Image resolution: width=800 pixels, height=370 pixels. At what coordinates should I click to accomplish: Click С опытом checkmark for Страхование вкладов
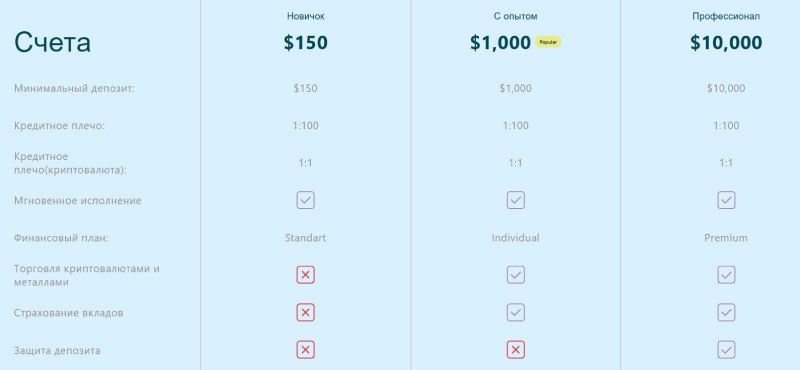pos(515,312)
